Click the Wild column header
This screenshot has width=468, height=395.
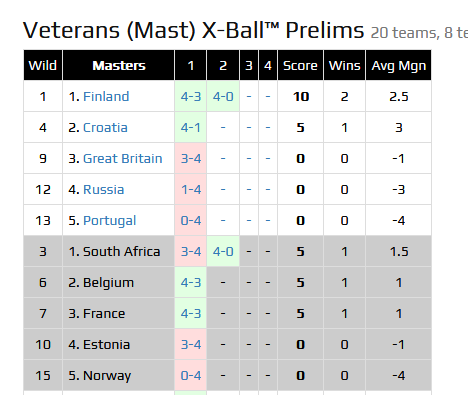coord(43,65)
